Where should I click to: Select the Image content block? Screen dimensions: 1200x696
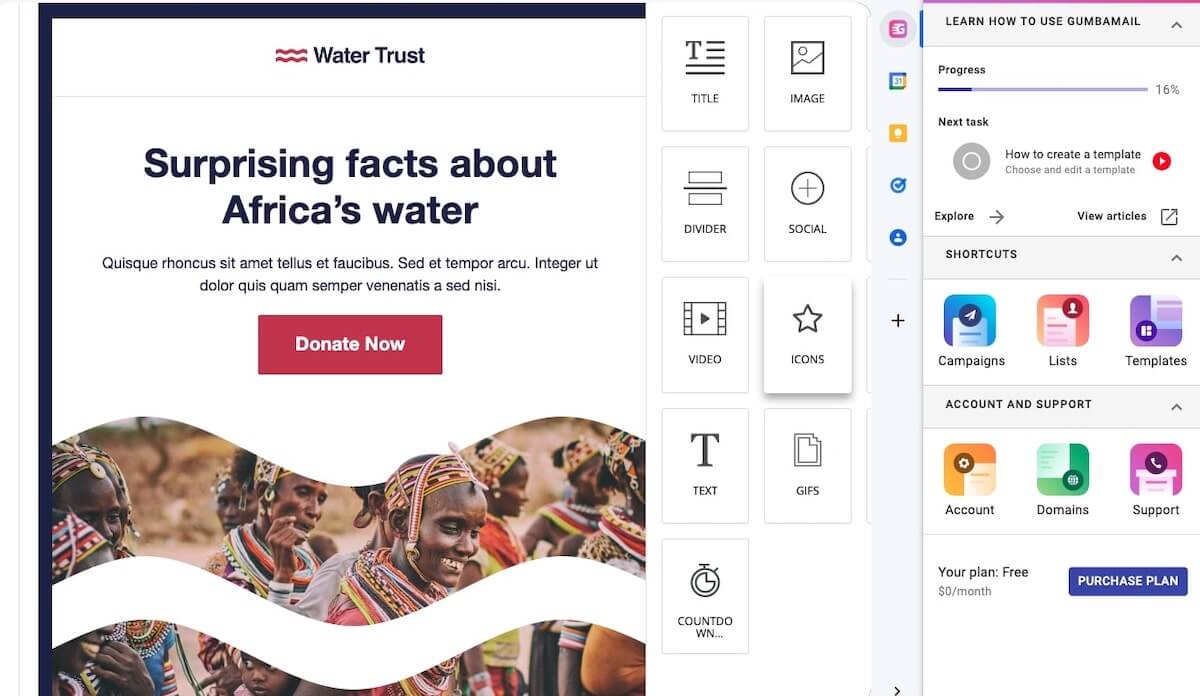[807, 73]
